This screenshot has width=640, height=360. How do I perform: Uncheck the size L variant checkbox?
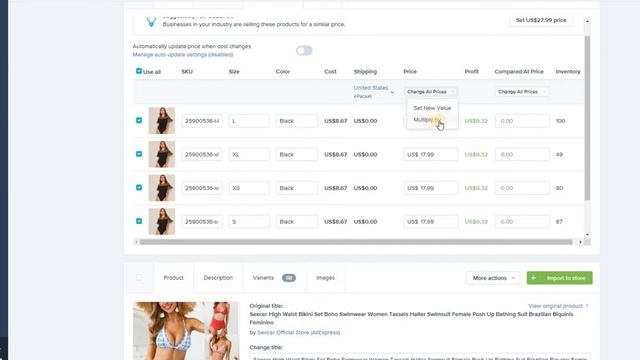(x=139, y=120)
